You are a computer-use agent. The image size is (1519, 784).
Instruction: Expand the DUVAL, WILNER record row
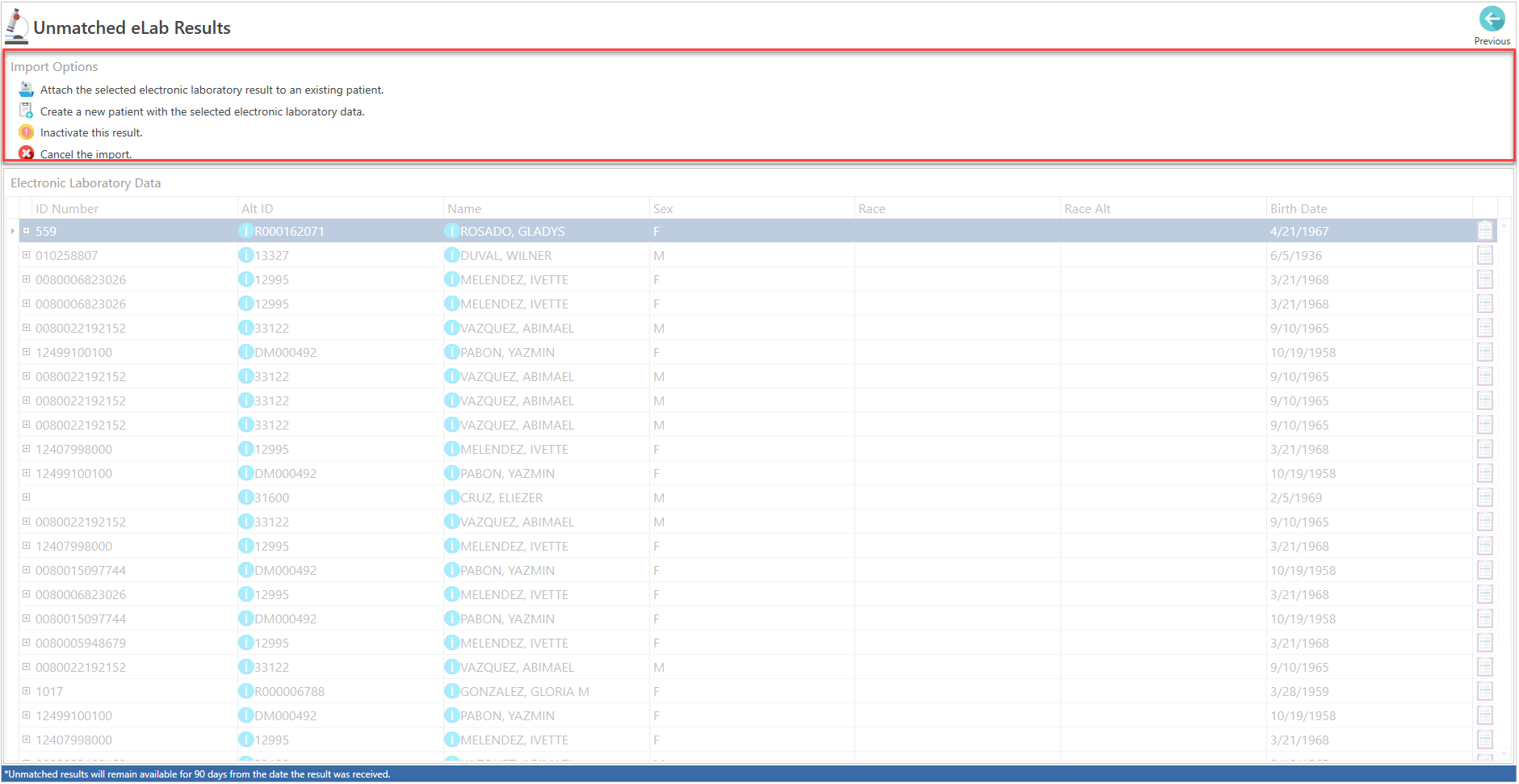point(26,254)
